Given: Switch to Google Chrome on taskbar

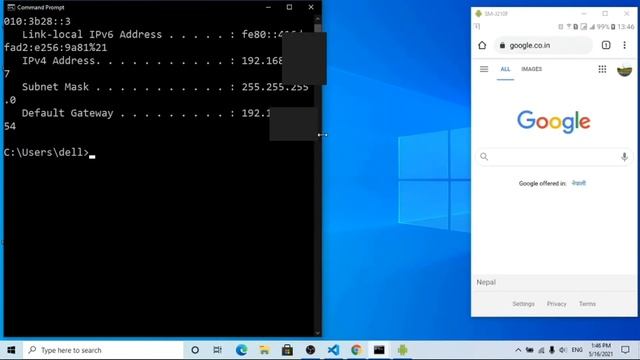Looking at the screenshot, I should point(356,350).
